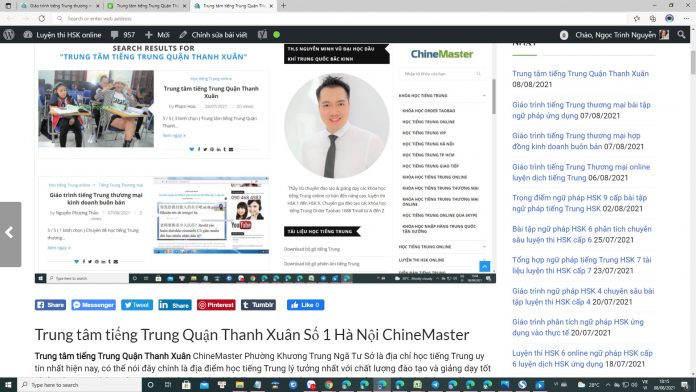Open the Mail app on the taskbar
Viewport: 696px width, 392px height.
tap(204, 384)
